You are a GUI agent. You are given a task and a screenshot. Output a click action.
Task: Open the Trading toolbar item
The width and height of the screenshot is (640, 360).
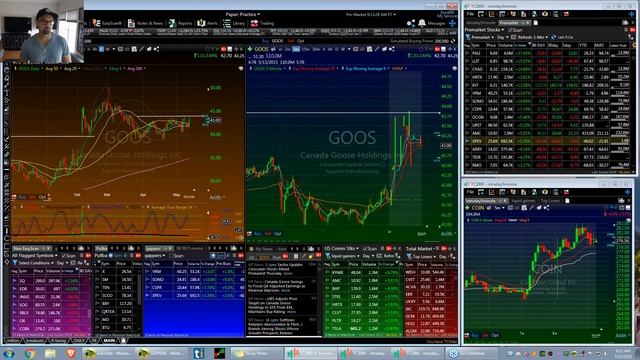pyautogui.click(x=262, y=23)
